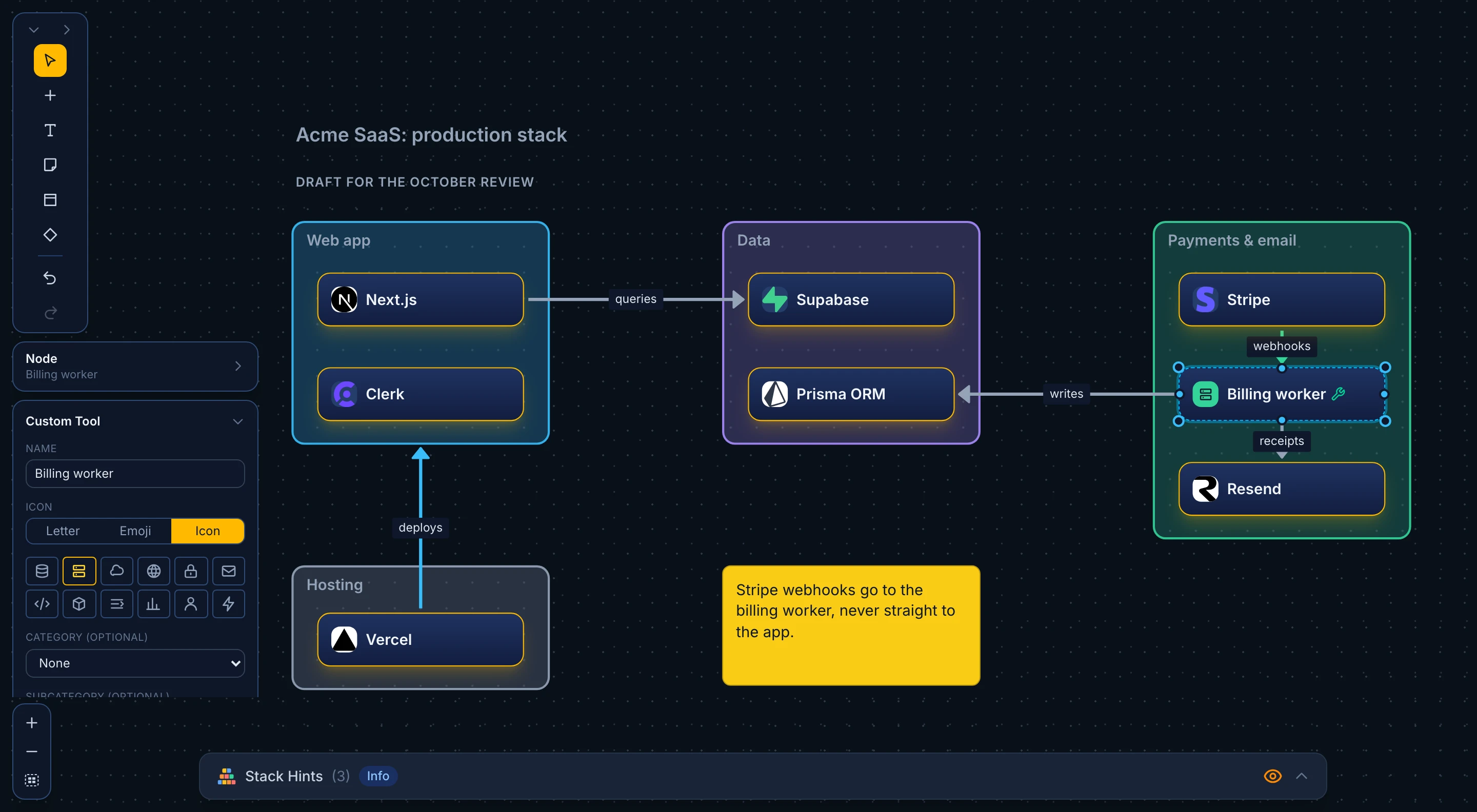Collapse toolbar with down chevron
The width and height of the screenshot is (1477, 812).
[34, 30]
